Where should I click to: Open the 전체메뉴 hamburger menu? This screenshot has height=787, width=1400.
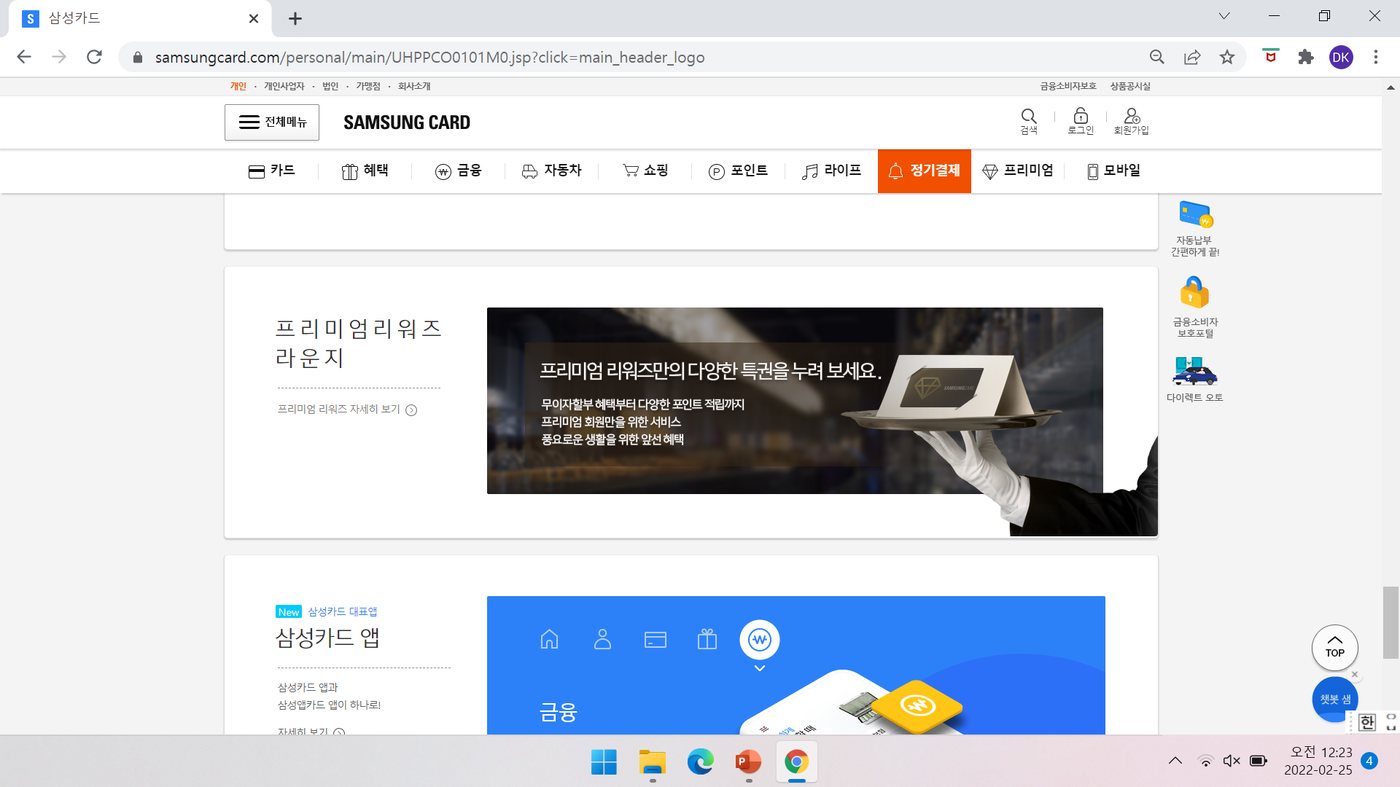click(271, 122)
